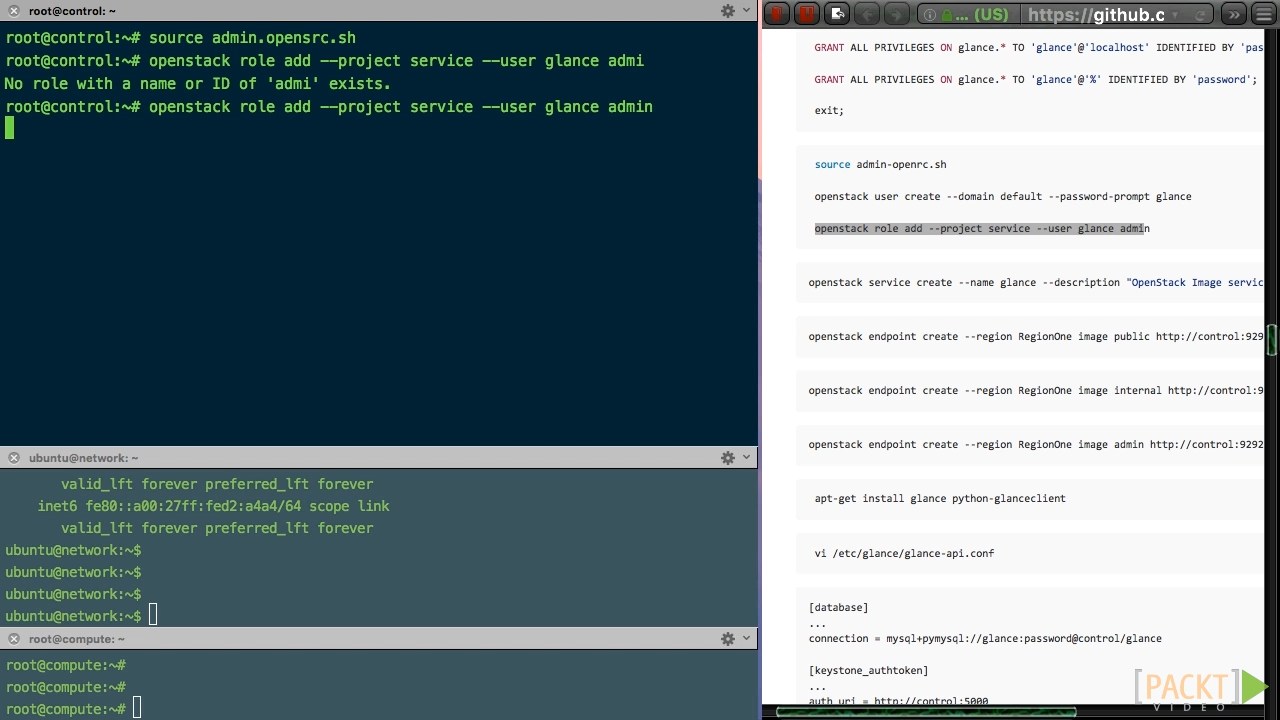1280x720 pixels.
Task: Reload the page with the refresh icon
Action: (x=1199, y=15)
